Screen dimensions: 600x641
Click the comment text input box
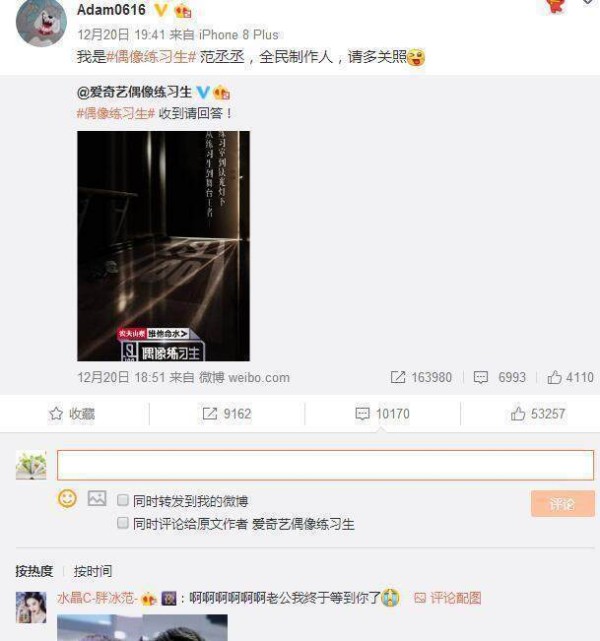point(325,465)
